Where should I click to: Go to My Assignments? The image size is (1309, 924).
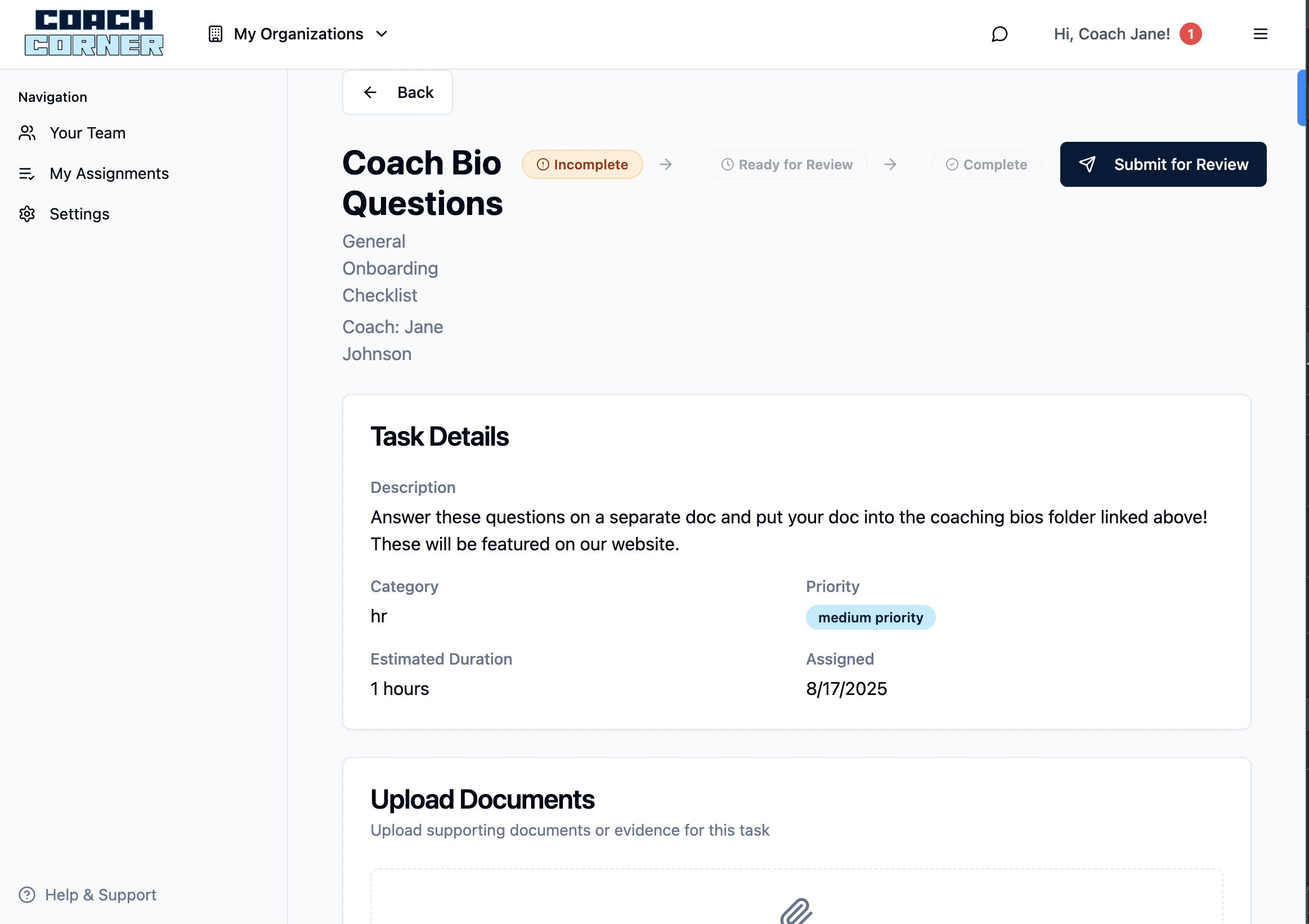[93, 173]
